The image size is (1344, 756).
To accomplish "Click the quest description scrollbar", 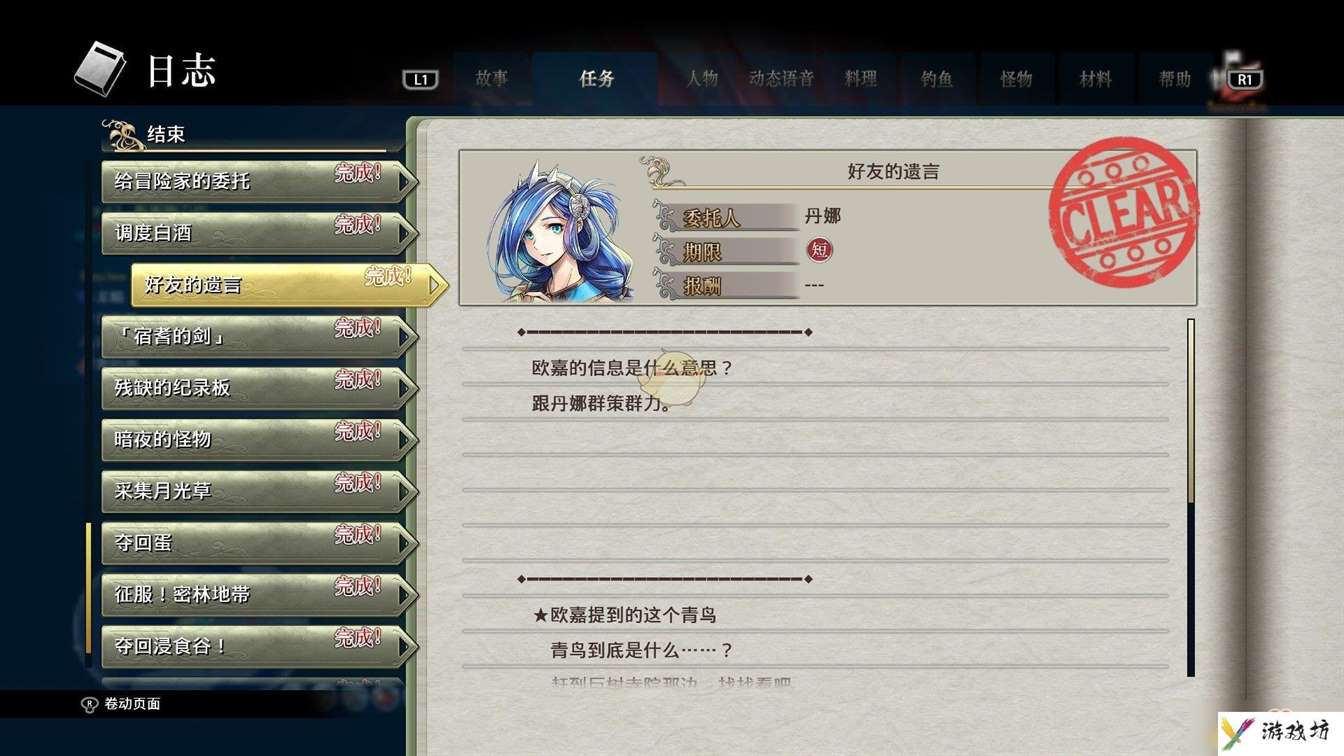I will tap(1191, 497).
